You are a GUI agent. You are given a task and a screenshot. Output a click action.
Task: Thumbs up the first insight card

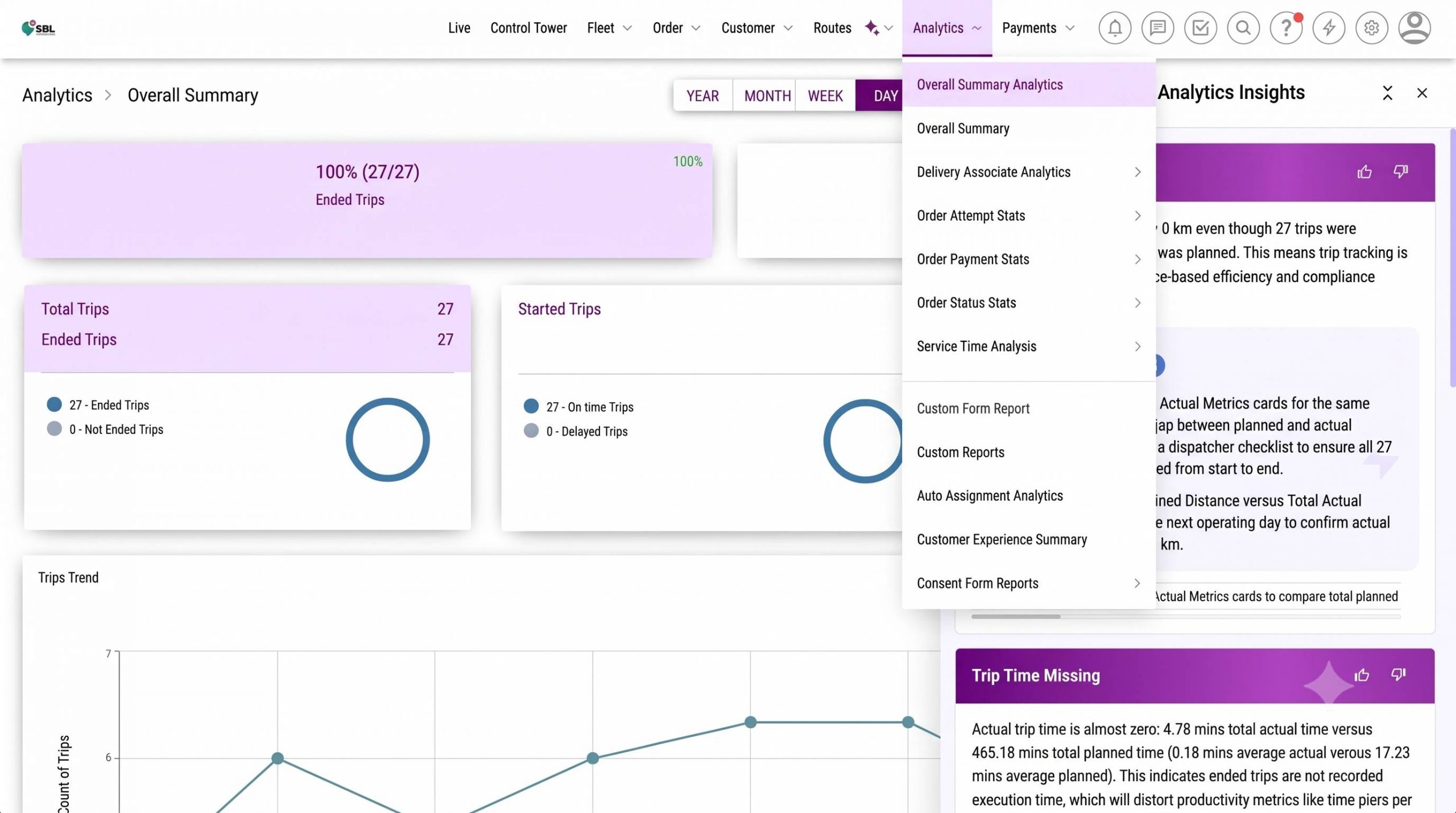(x=1364, y=171)
